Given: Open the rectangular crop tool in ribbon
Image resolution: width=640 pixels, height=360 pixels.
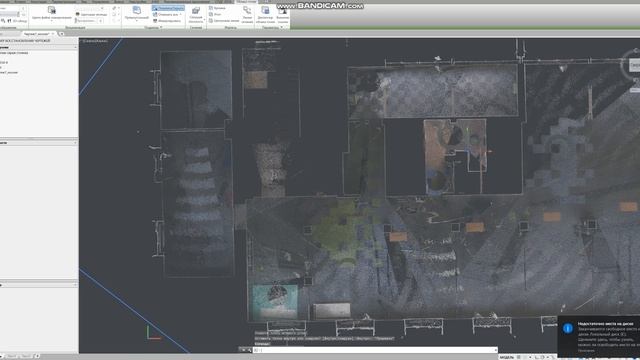Looking at the screenshot, I should (x=136, y=13).
